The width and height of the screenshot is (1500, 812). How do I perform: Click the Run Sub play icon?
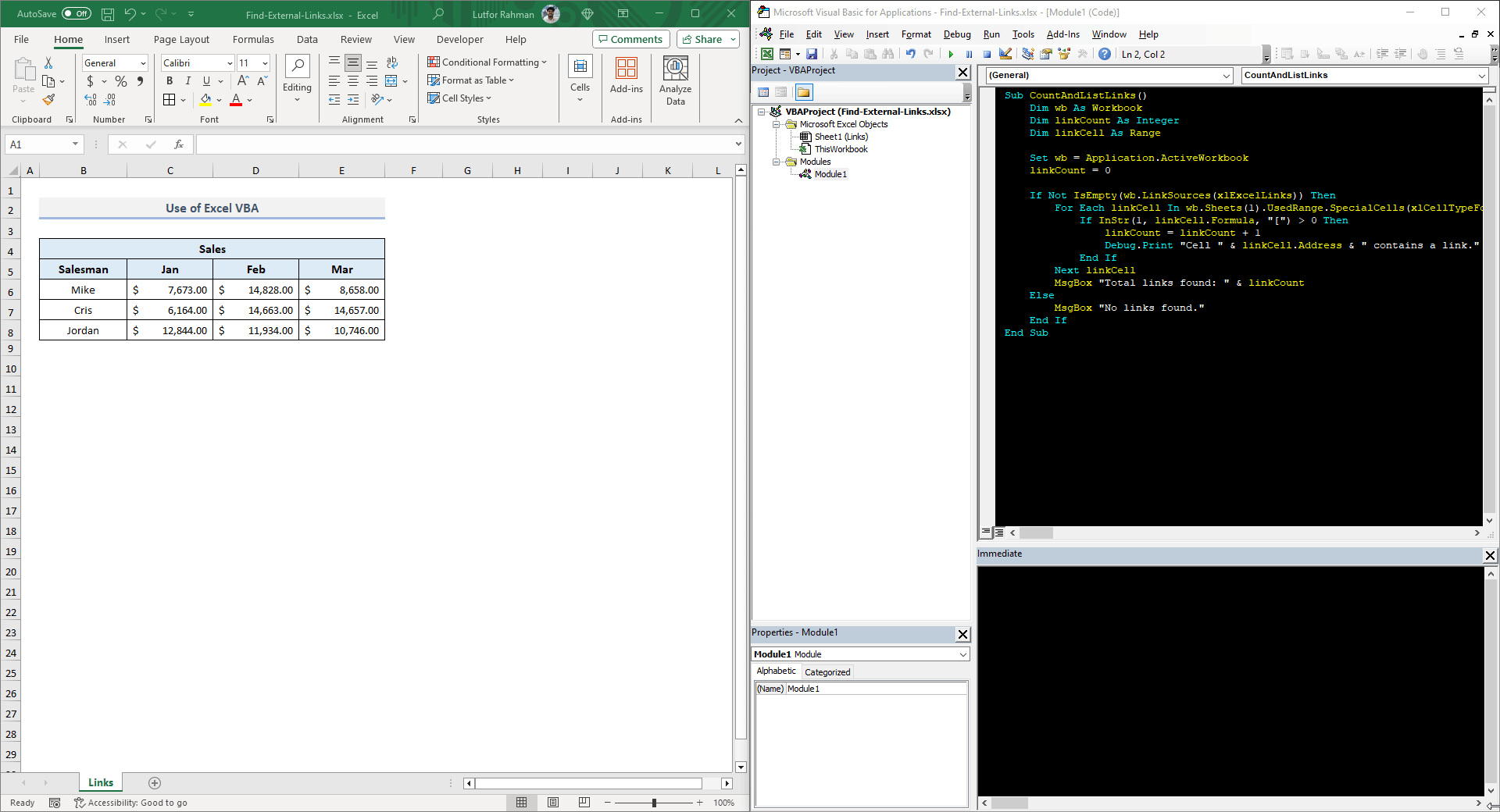pyautogui.click(x=951, y=55)
